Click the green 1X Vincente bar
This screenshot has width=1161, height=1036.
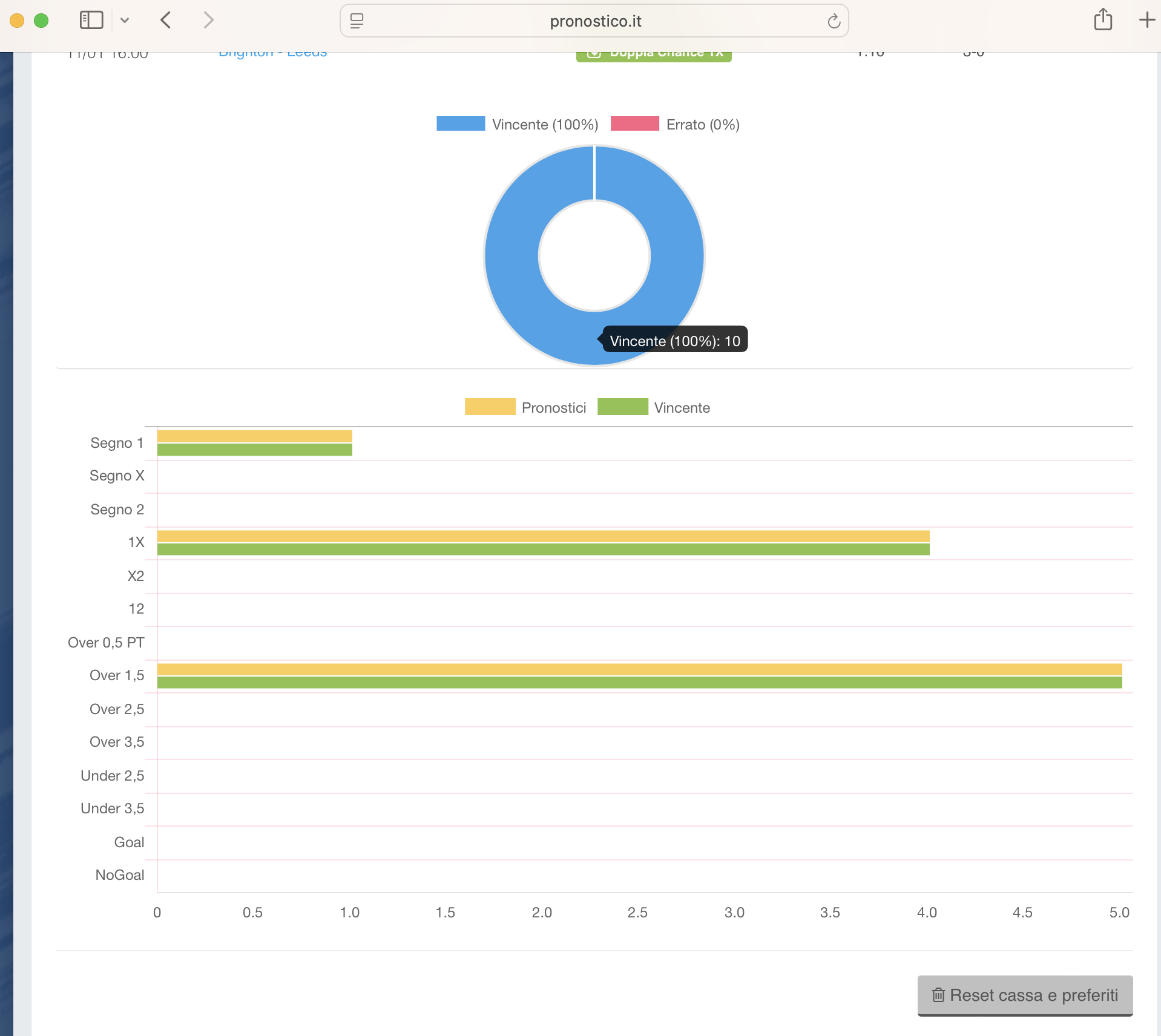[x=543, y=549]
